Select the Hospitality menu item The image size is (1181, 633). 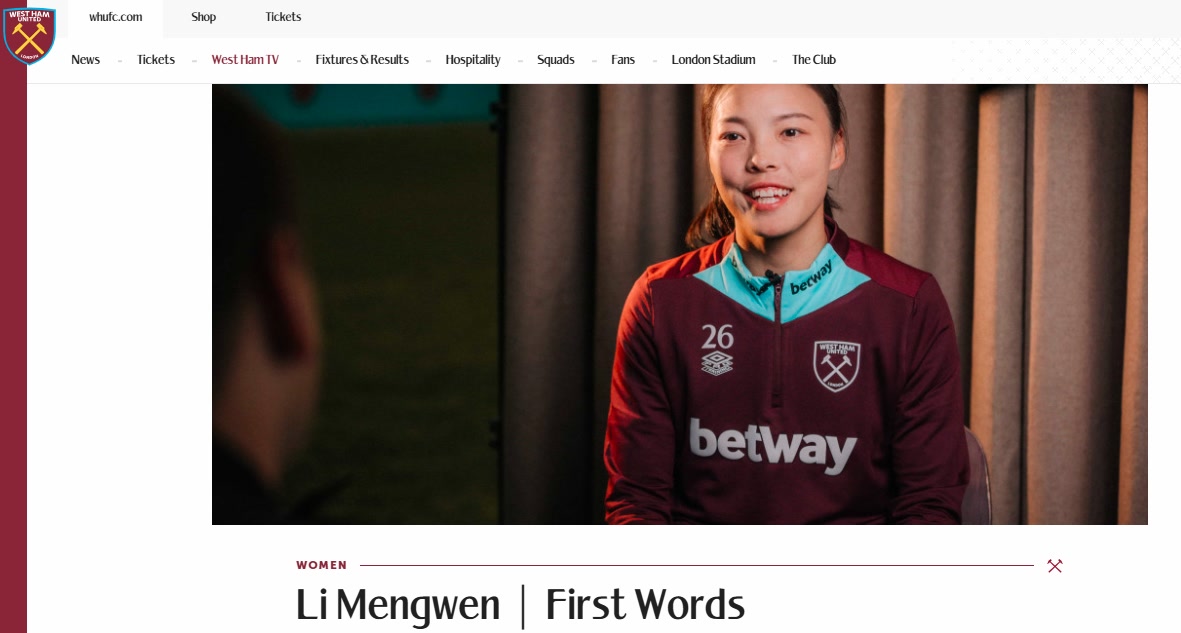pos(472,60)
